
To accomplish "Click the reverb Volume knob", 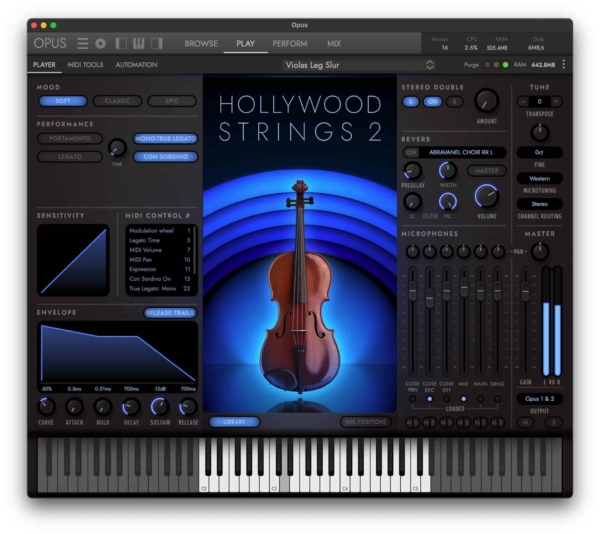I will 486,196.
